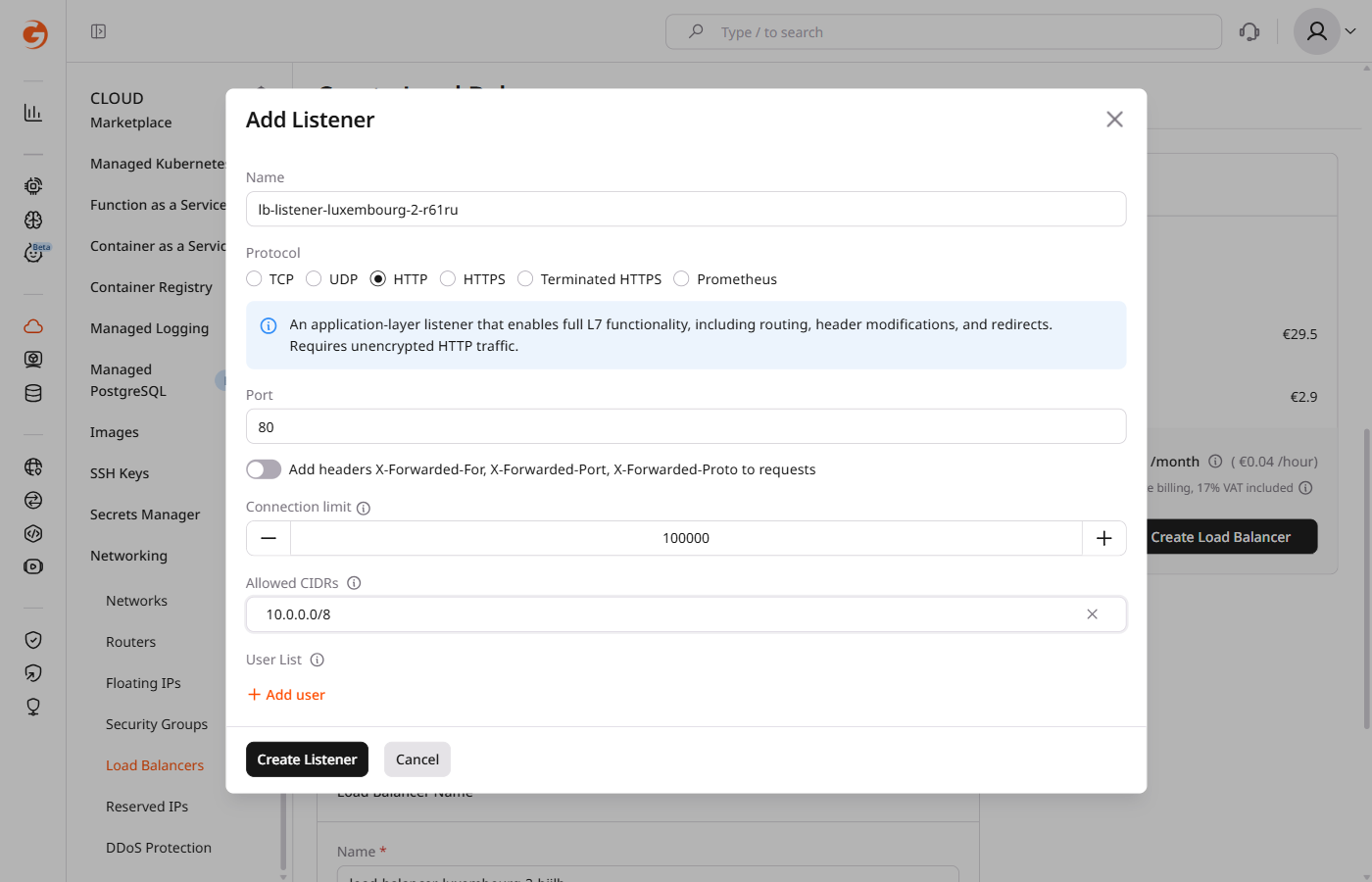Open Secrets Manager menu item

[145, 514]
